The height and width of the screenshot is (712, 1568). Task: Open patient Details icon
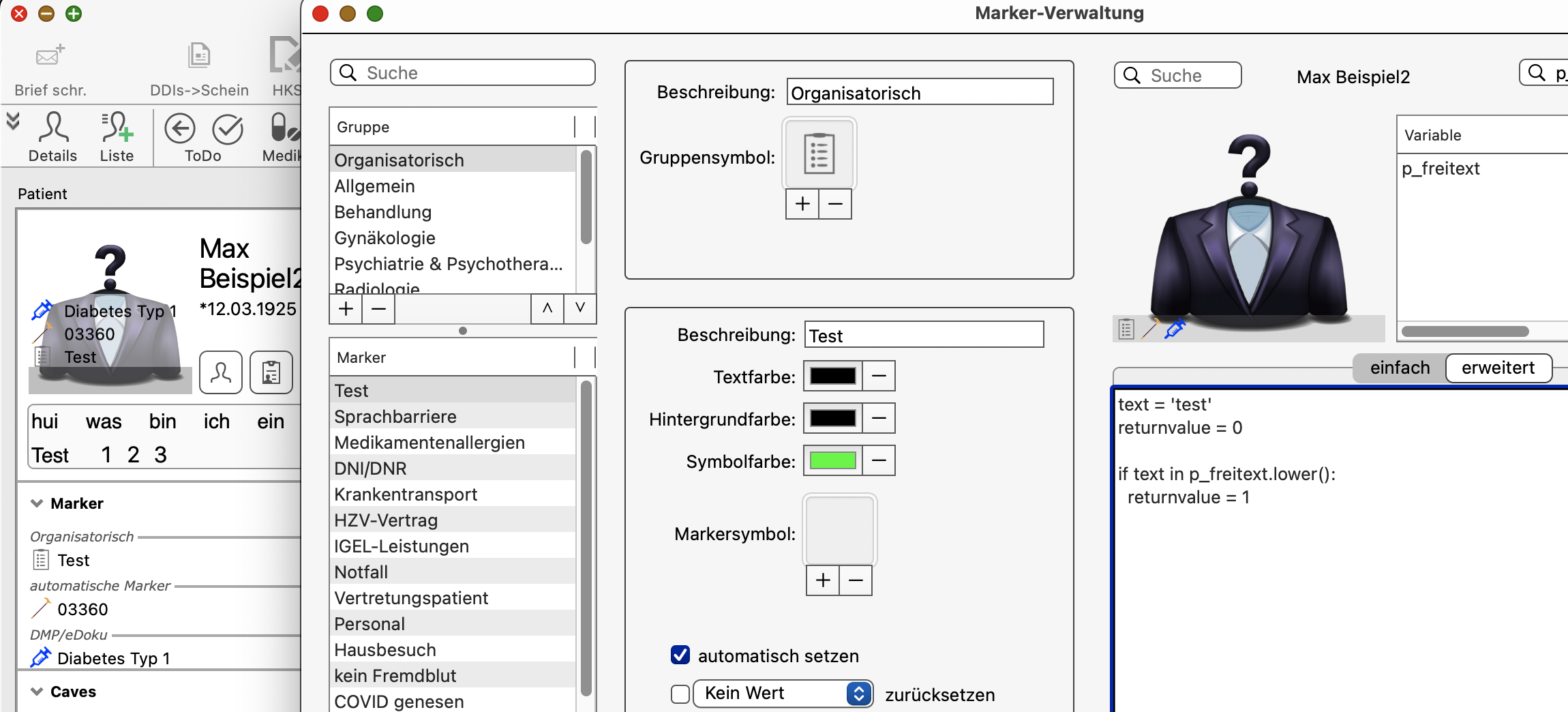tap(53, 128)
